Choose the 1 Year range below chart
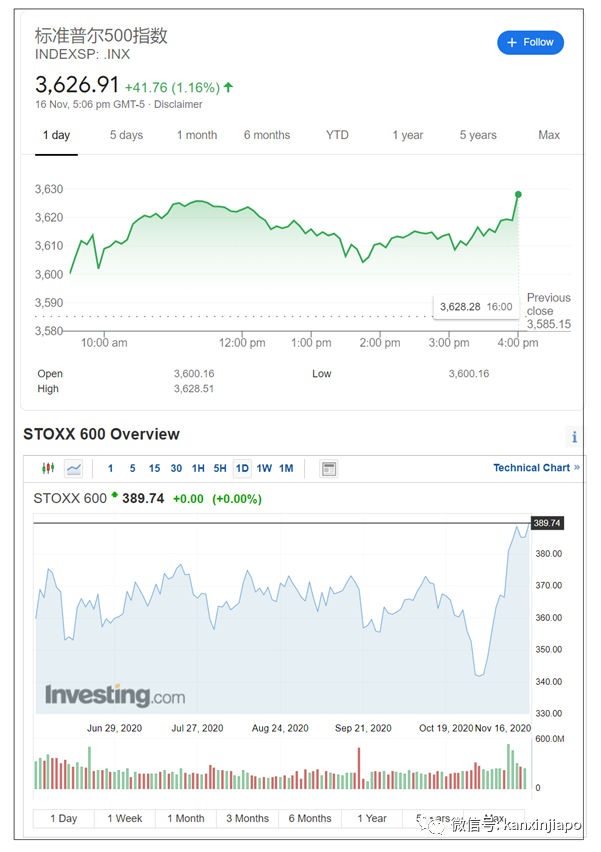 372,818
